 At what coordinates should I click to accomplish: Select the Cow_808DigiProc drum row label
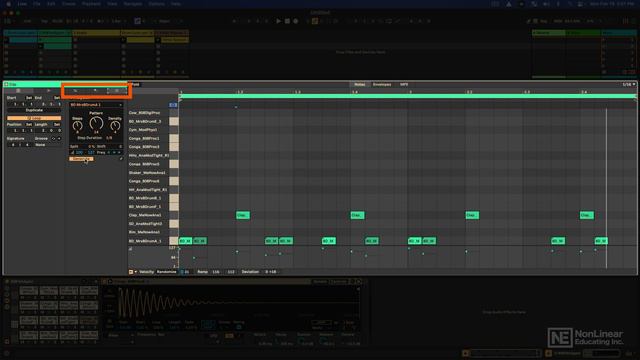(144, 113)
